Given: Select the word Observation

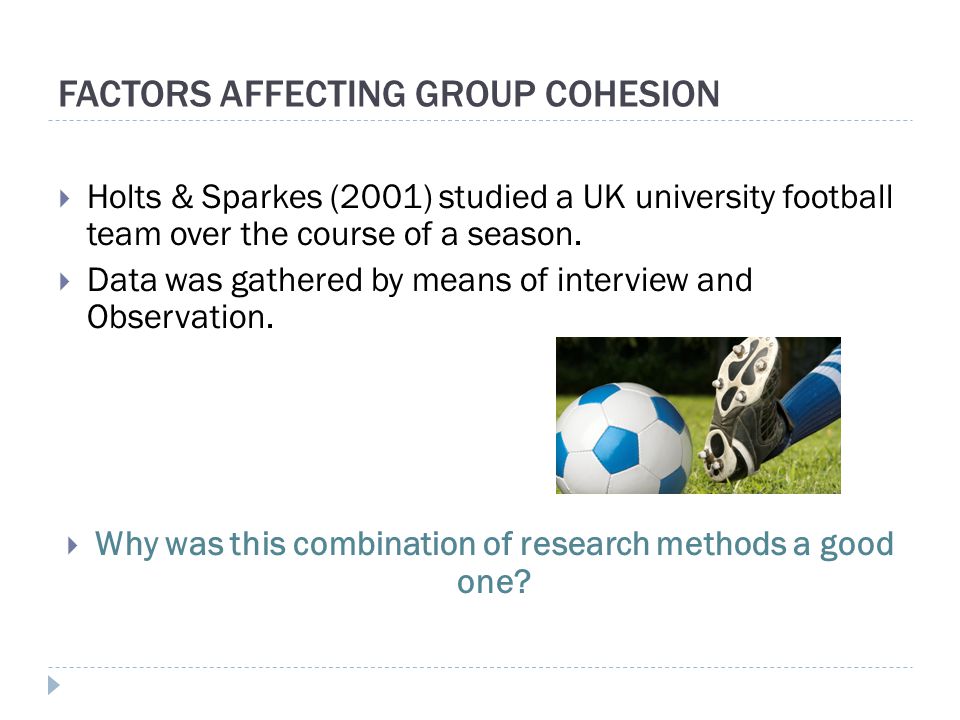Looking at the screenshot, I should [180, 317].
